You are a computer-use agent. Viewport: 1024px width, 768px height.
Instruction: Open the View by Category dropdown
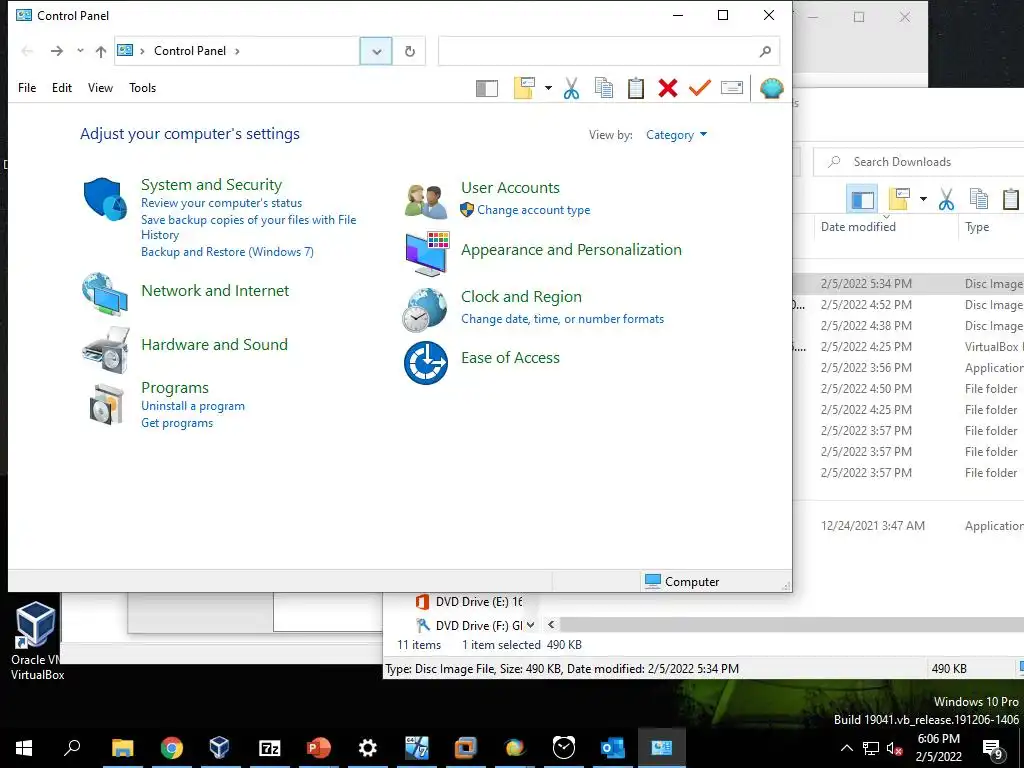click(x=677, y=135)
